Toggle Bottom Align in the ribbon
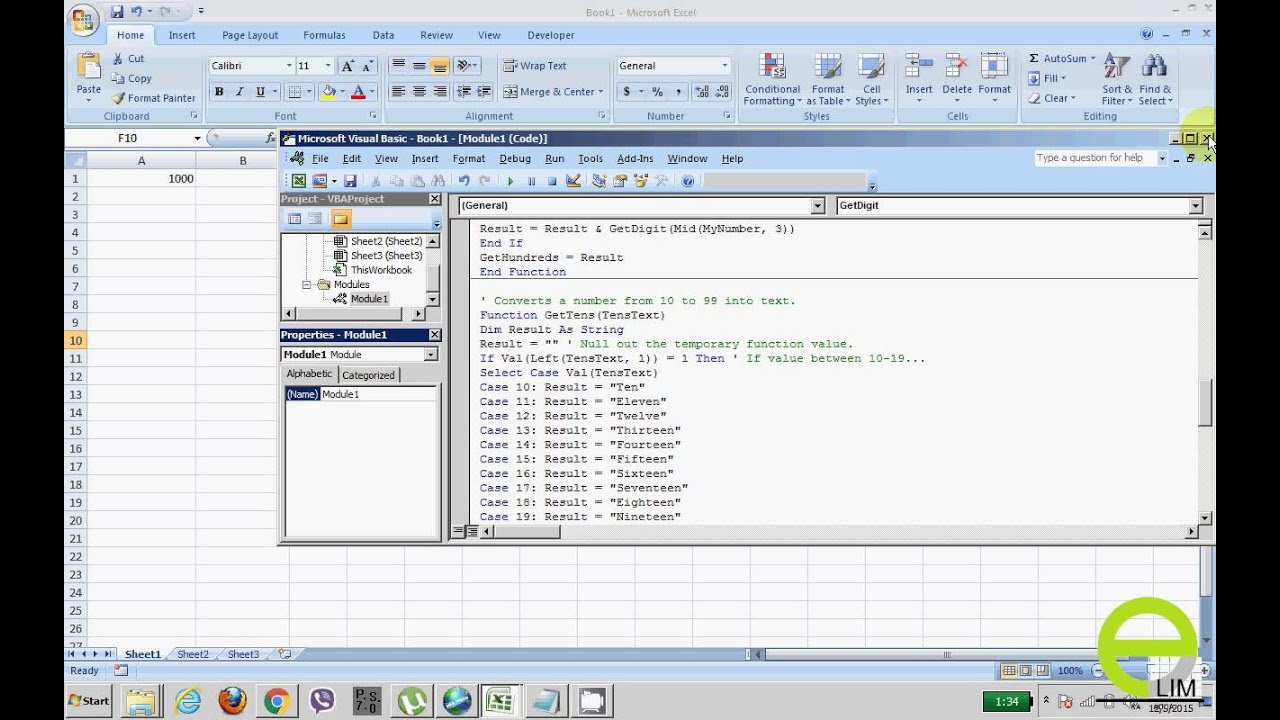Viewport: 1280px width, 720px height. (x=440, y=66)
